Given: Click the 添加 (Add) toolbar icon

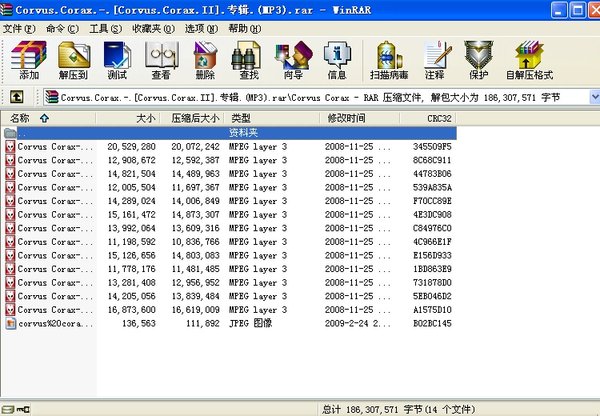Looking at the screenshot, I should pos(29,60).
